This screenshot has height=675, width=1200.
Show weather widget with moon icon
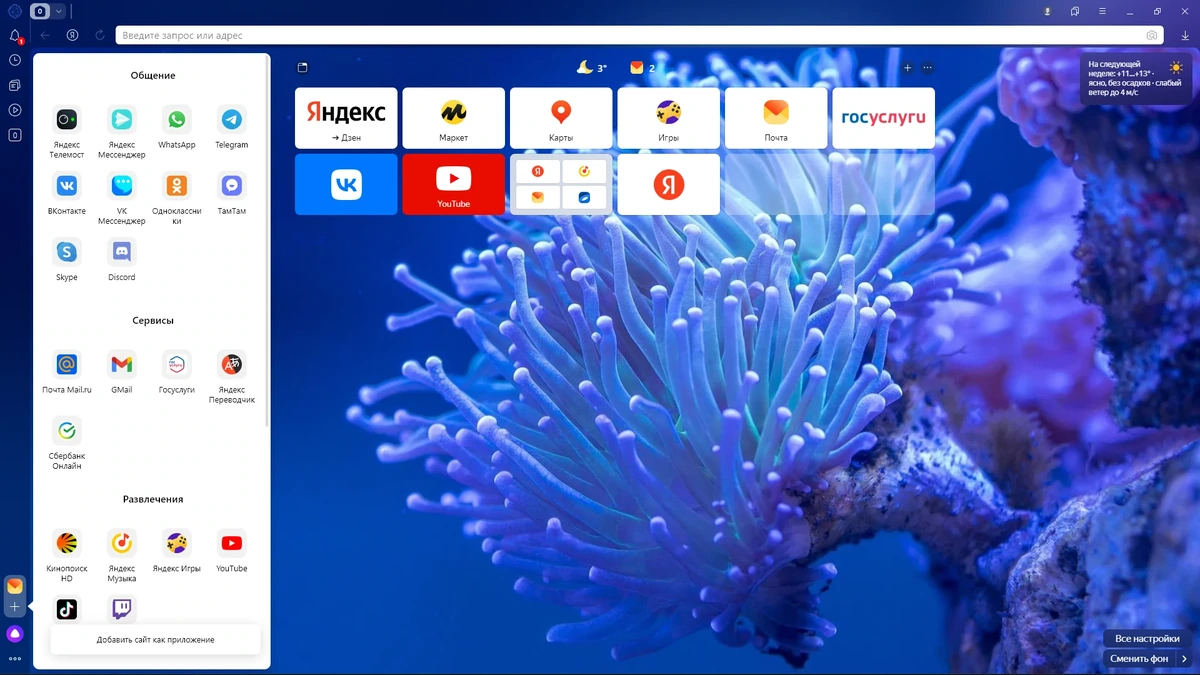pos(592,68)
